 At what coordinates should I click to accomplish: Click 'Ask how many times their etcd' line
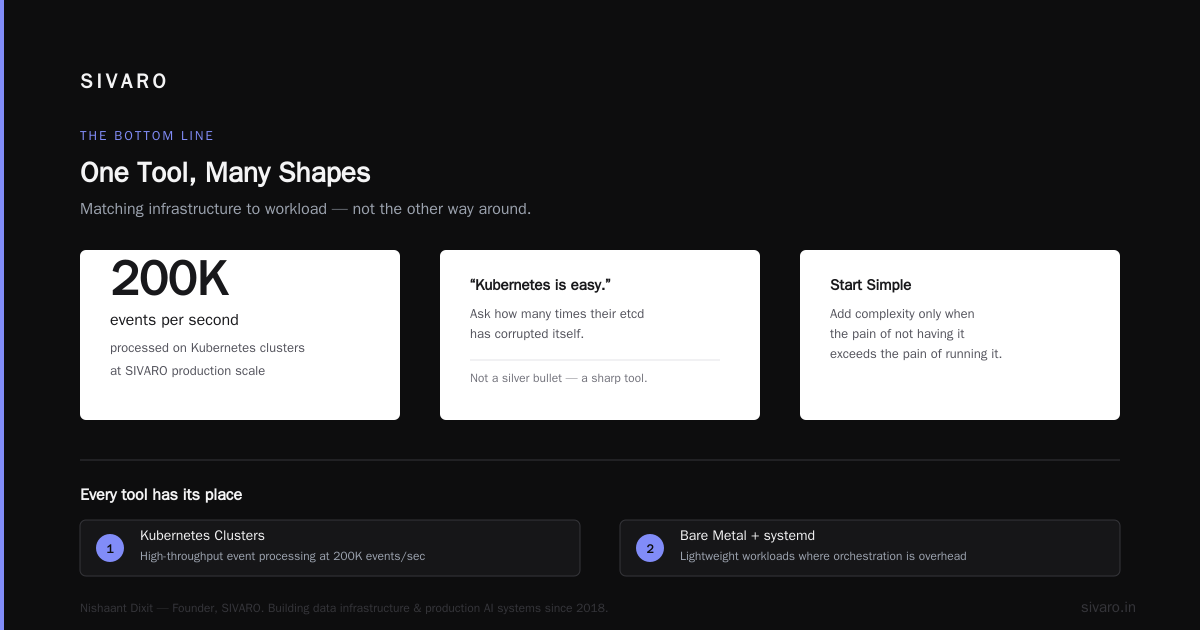[557, 314]
